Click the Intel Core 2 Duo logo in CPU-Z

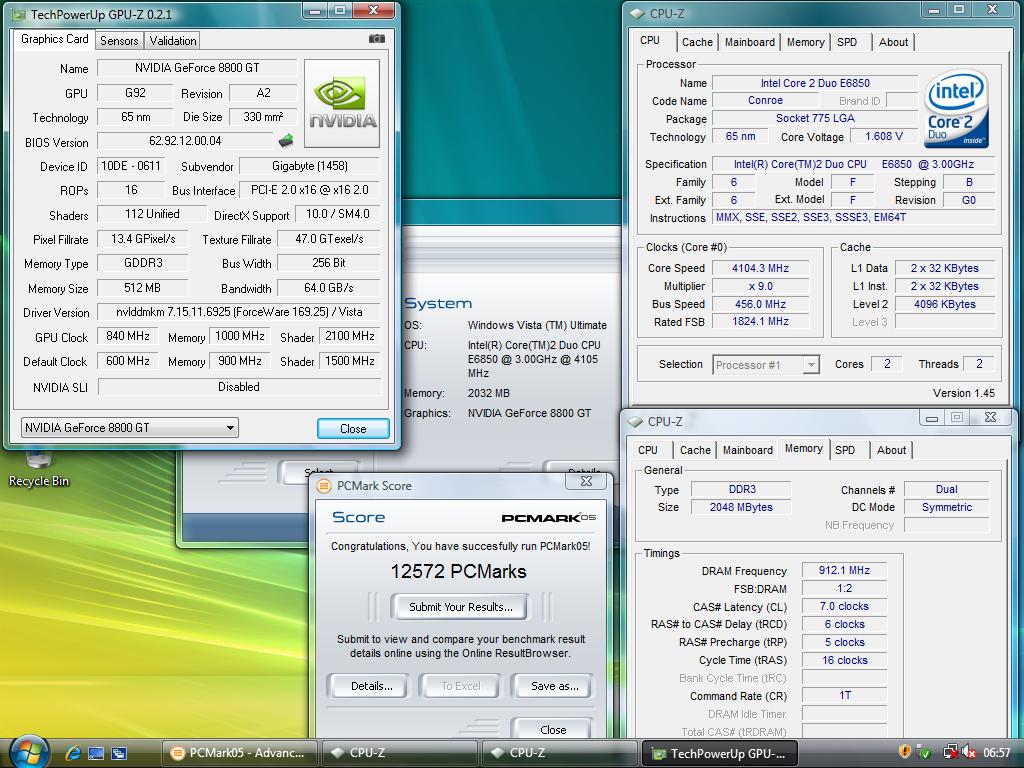[x=957, y=109]
